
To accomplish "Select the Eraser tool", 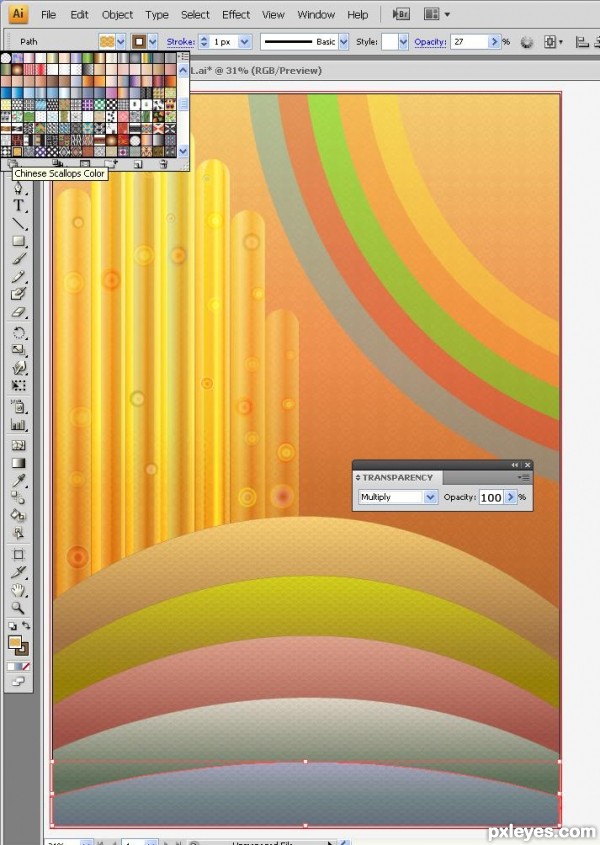I will coord(18,312).
